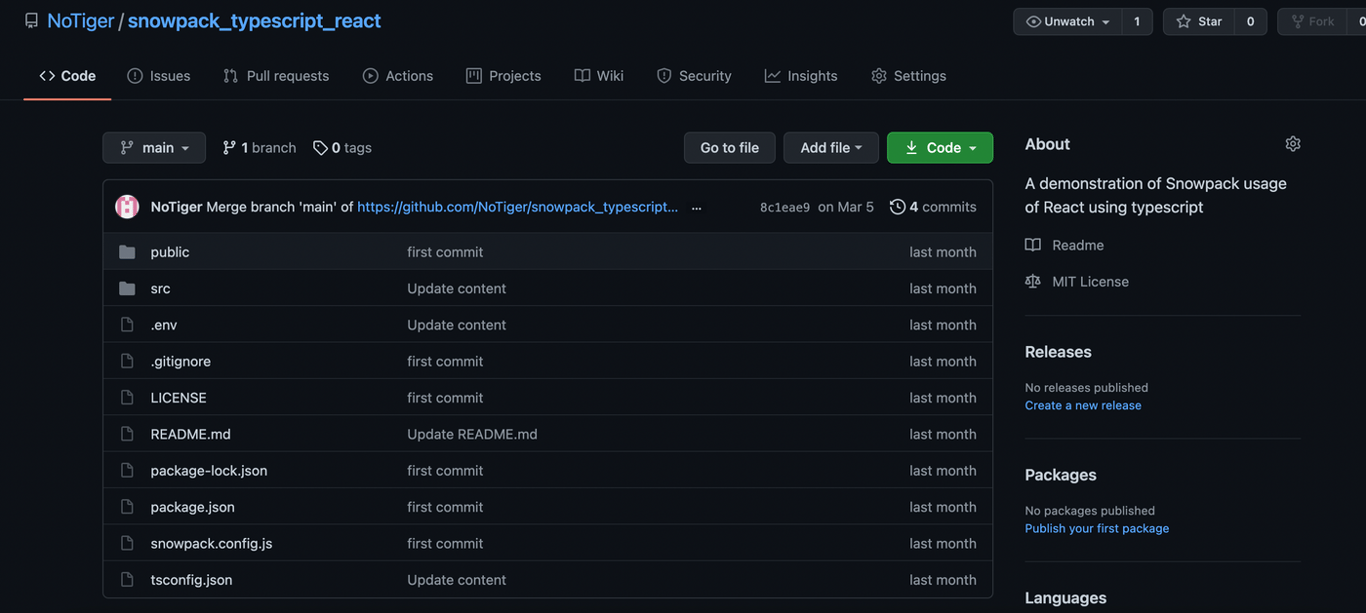Open the README.md file

pos(191,434)
